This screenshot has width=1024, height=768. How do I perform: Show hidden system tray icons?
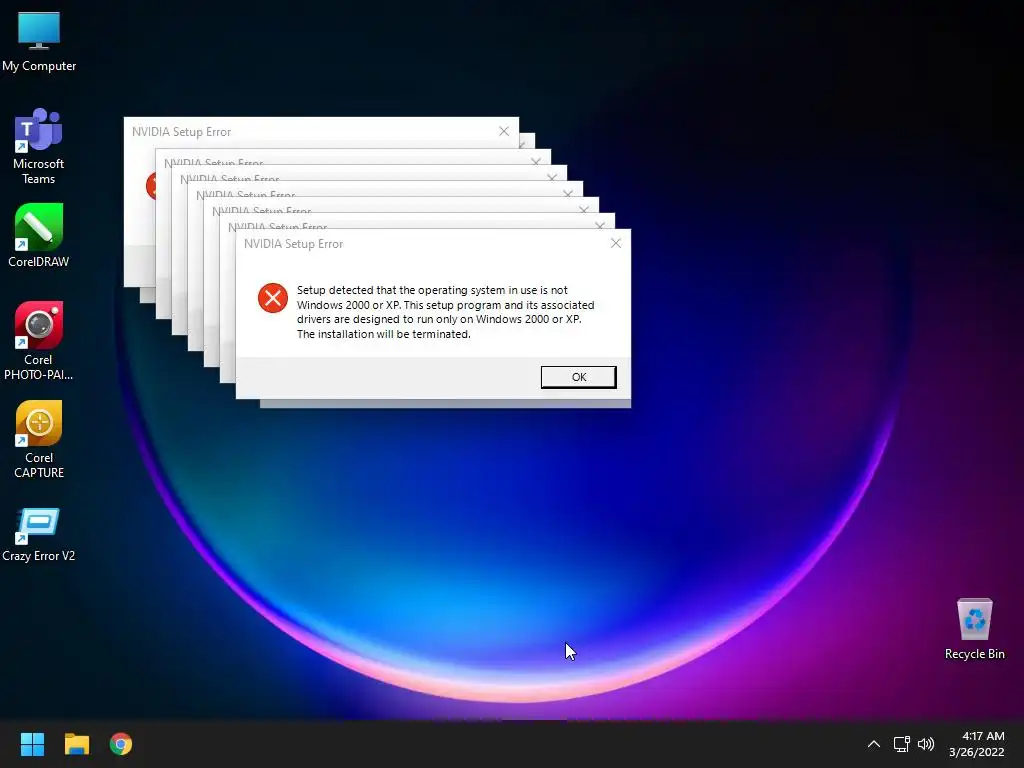click(x=873, y=744)
